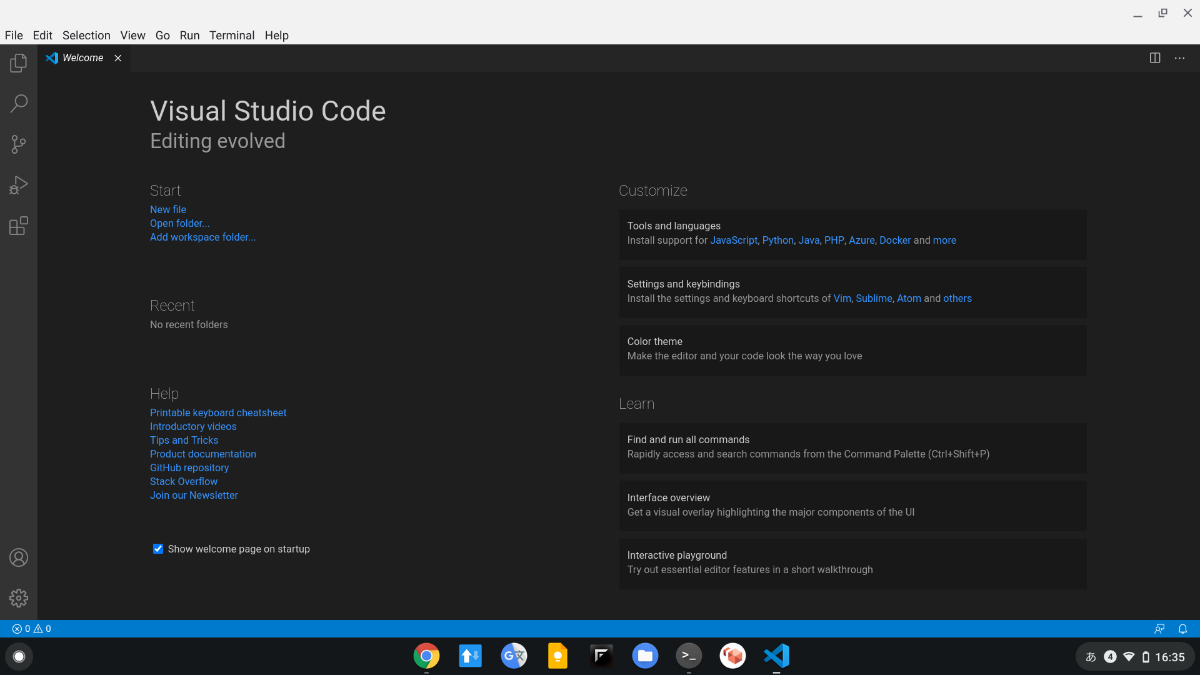Open the File menu

point(14,35)
